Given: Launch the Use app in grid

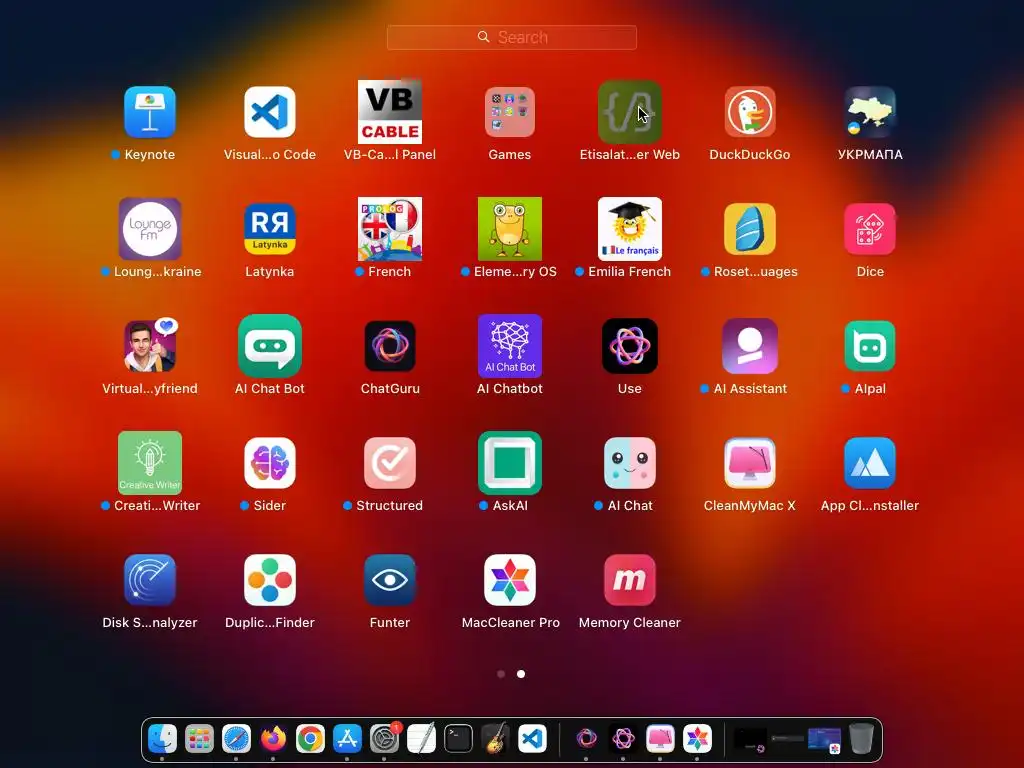Looking at the screenshot, I should coord(630,346).
